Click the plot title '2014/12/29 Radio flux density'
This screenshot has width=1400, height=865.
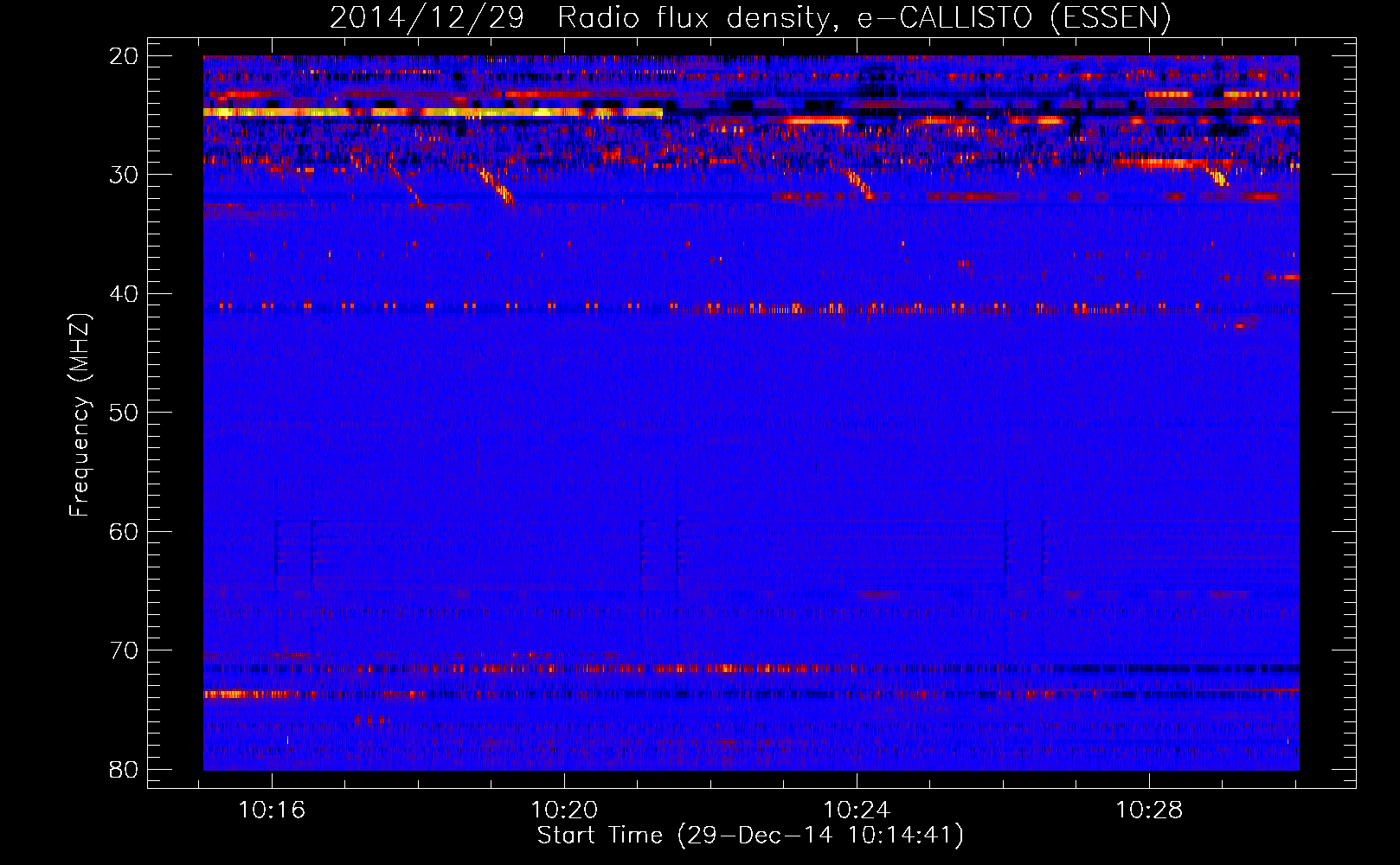[749, 17]
